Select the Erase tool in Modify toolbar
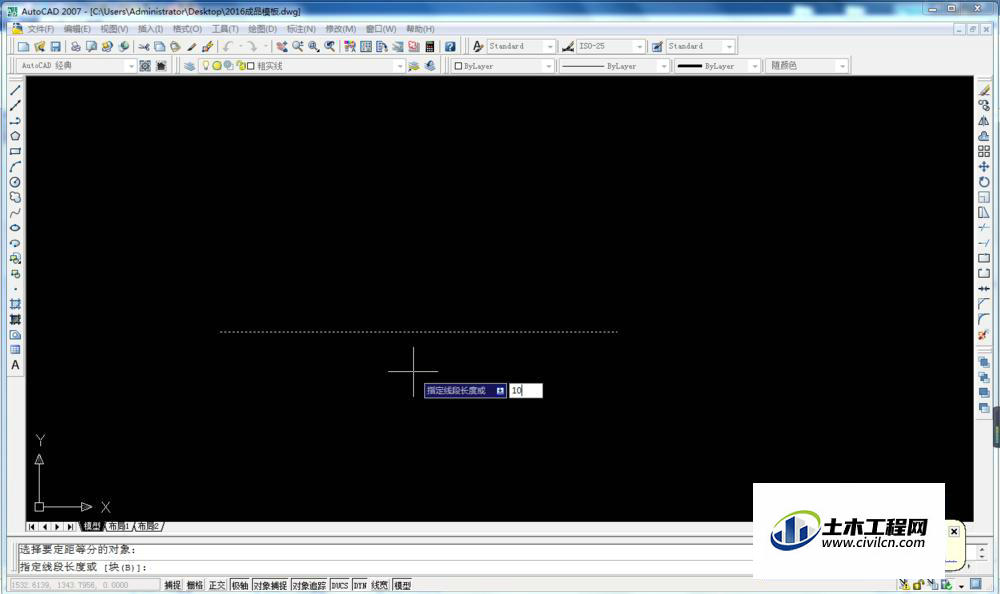This screenshot has height=594, width=1000. [984, 90]
